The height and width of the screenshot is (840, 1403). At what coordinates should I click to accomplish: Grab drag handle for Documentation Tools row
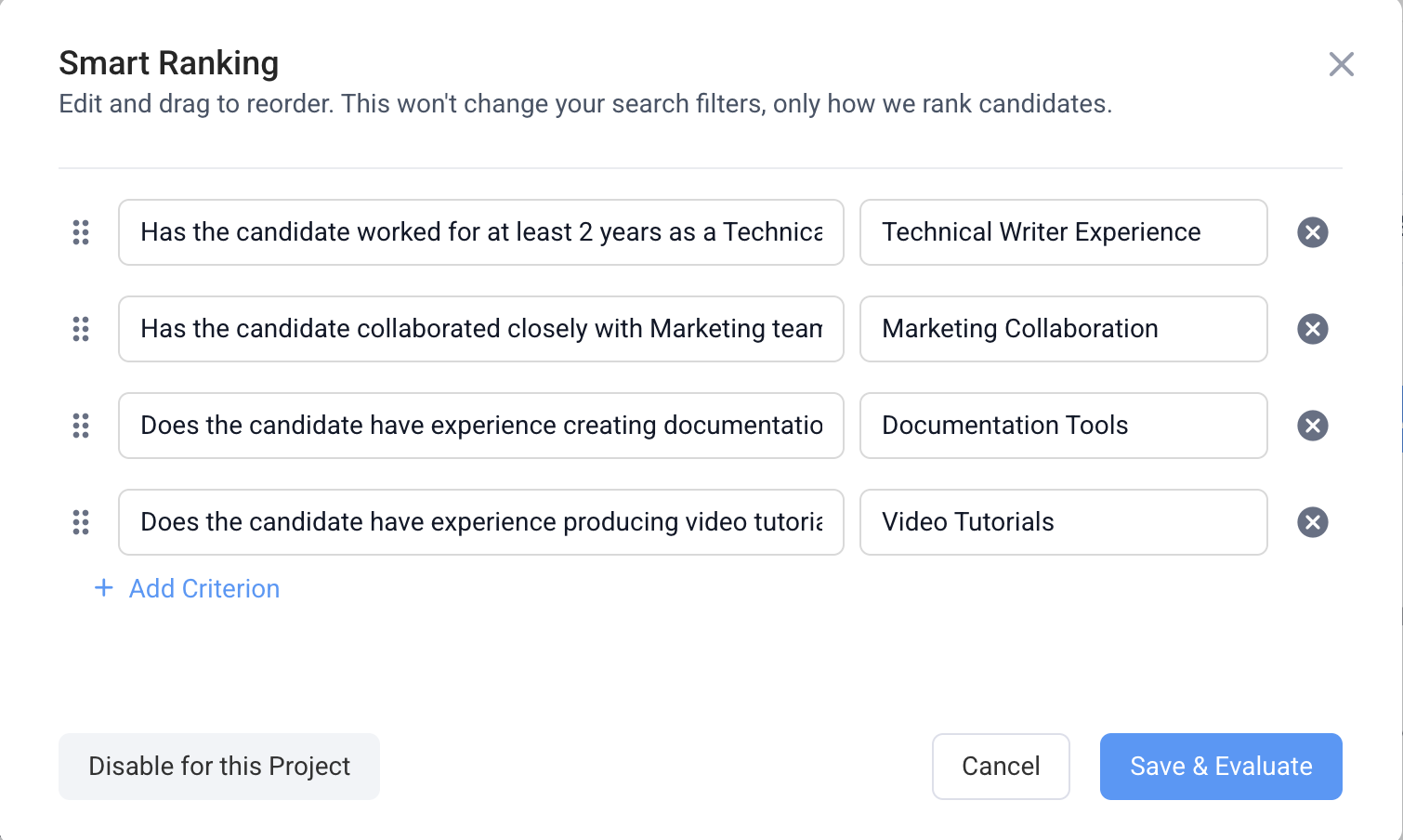coord(81,426)
